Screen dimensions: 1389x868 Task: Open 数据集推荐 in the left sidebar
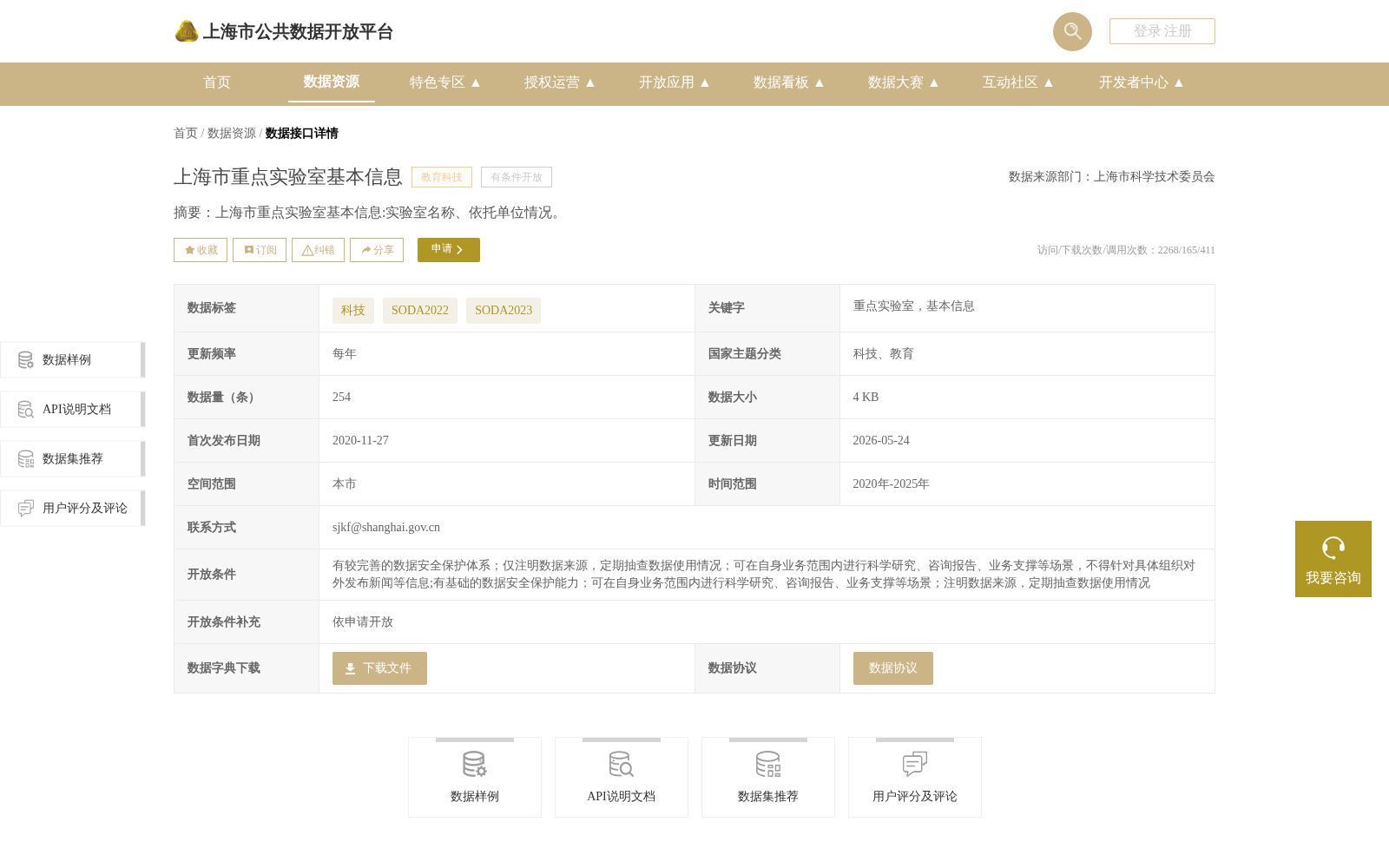(72, 459)
